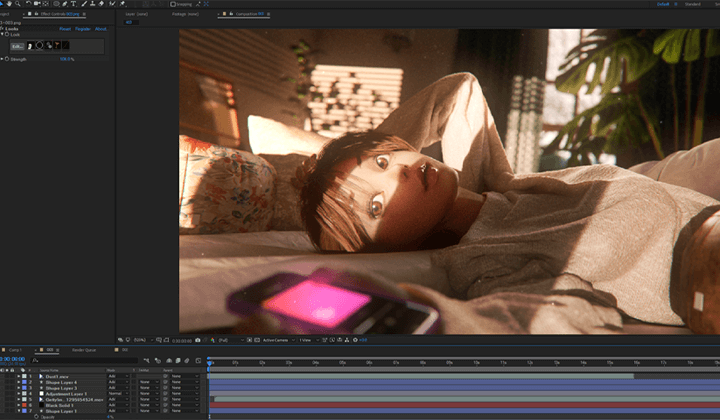Screen dimensions: 720x420
Task: Switch to the Comp 1 timeline tab
Action: point(15,350)
